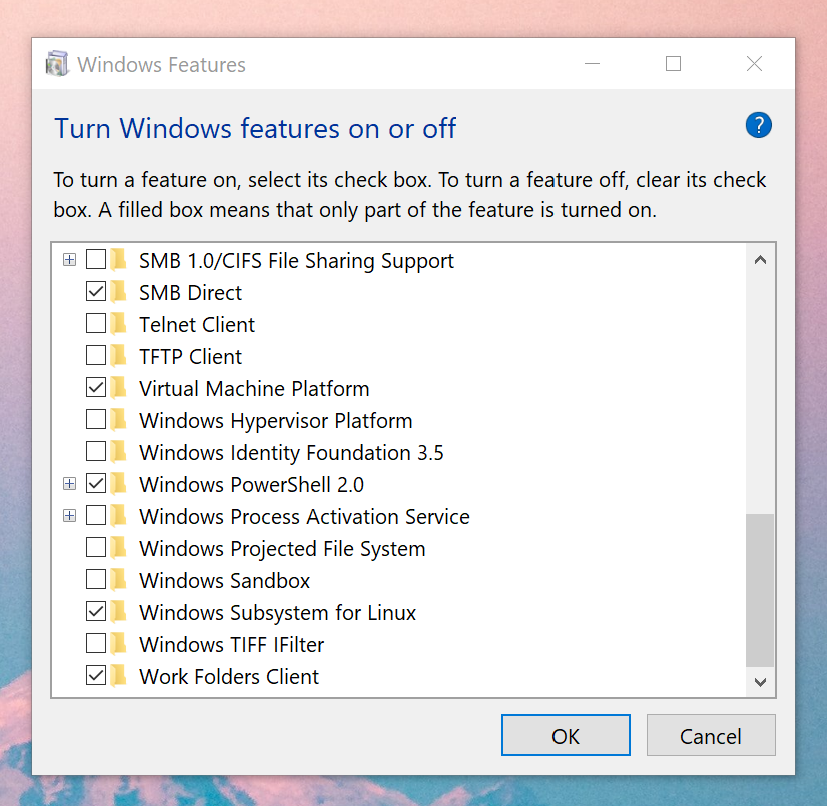Click folder icon beside Windows Projected File System
Screen dimensions: 827x806
[119, 548]
